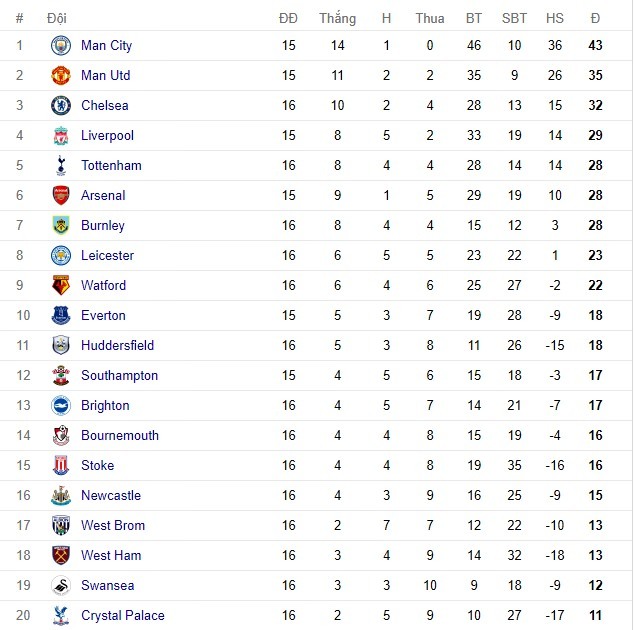Click the Đội column header
The height and width of the screenshot is (630, 634).
point(56,18)
